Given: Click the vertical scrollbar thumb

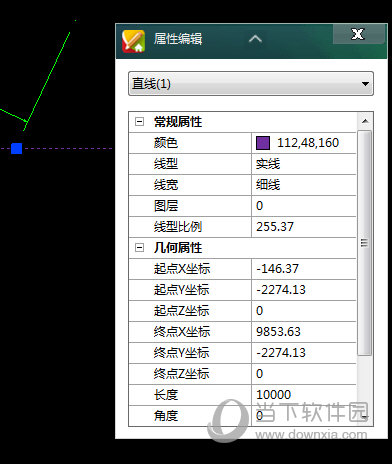Looking at the screenshot, I should point(365,243).
